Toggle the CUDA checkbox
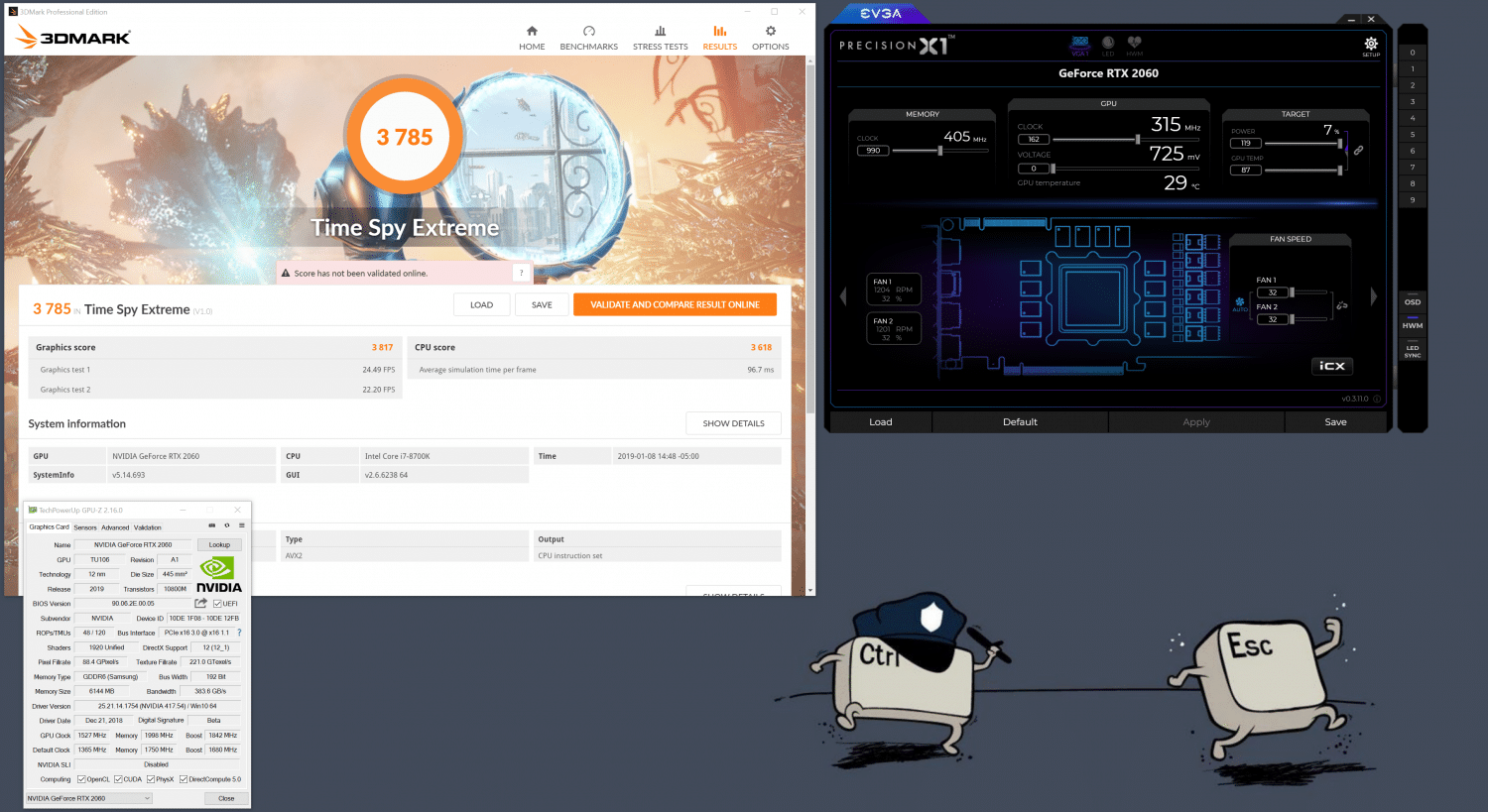 click(118, 779)
